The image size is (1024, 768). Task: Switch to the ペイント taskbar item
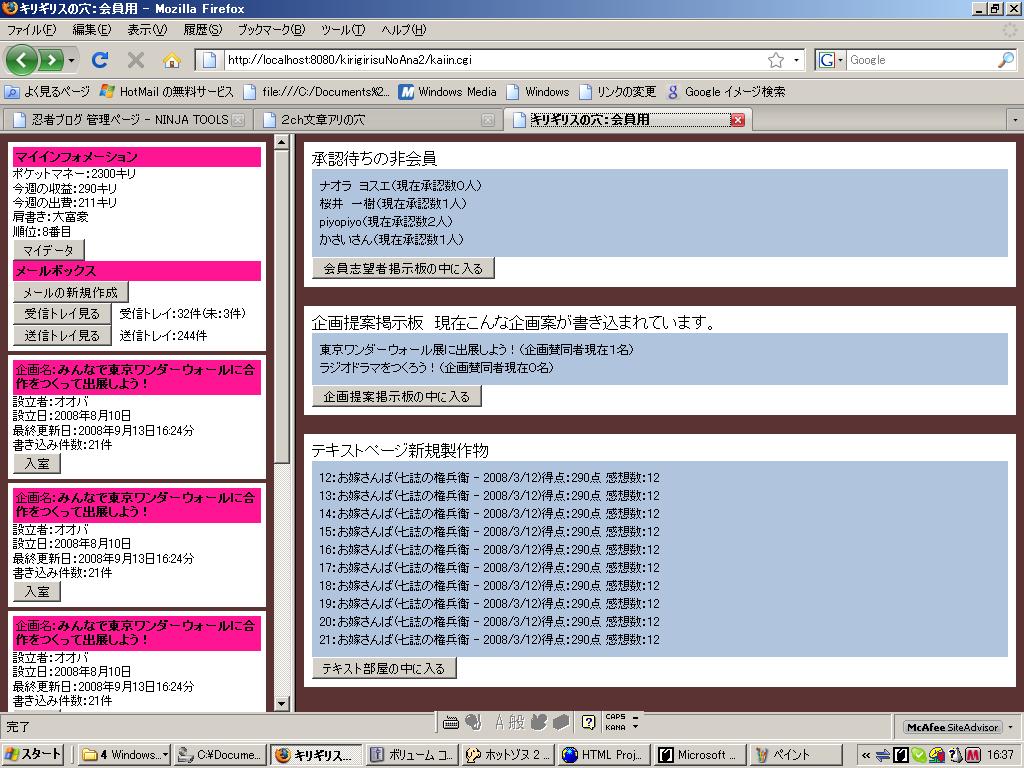[797, 755]
